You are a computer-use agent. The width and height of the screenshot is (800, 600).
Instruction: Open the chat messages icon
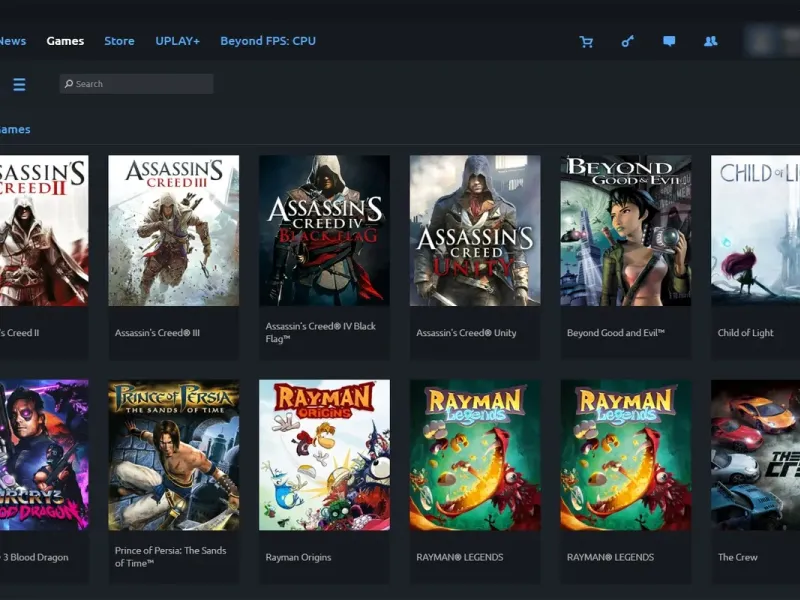[x=669, y=41]
